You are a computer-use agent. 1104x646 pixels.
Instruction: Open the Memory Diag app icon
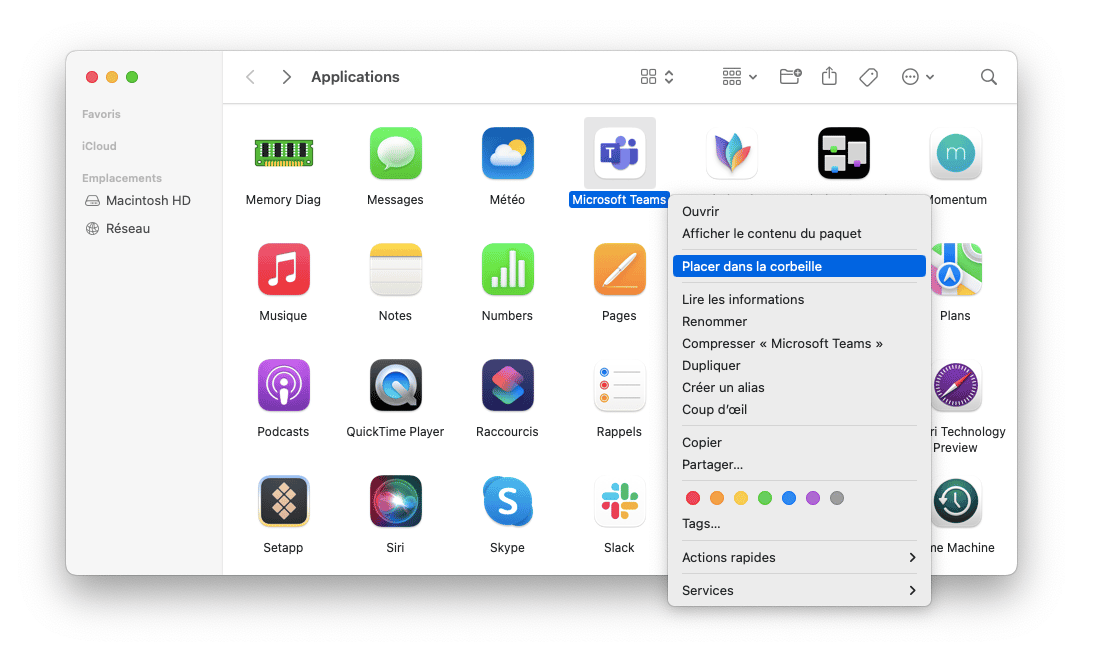tap(283, 153)
